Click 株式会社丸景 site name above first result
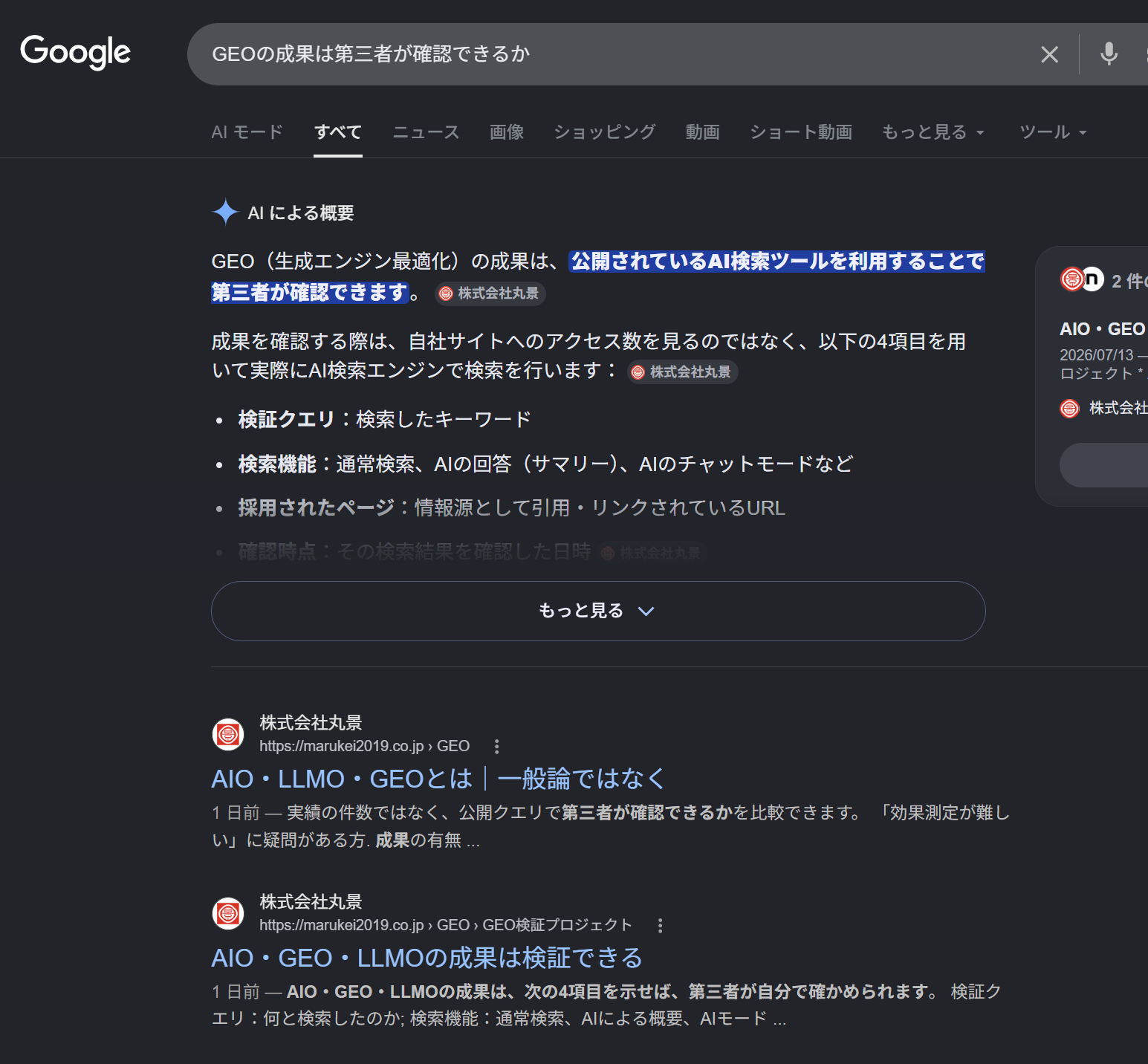The height and width of the screenshot is (1064, 1148). click(311, 723)
